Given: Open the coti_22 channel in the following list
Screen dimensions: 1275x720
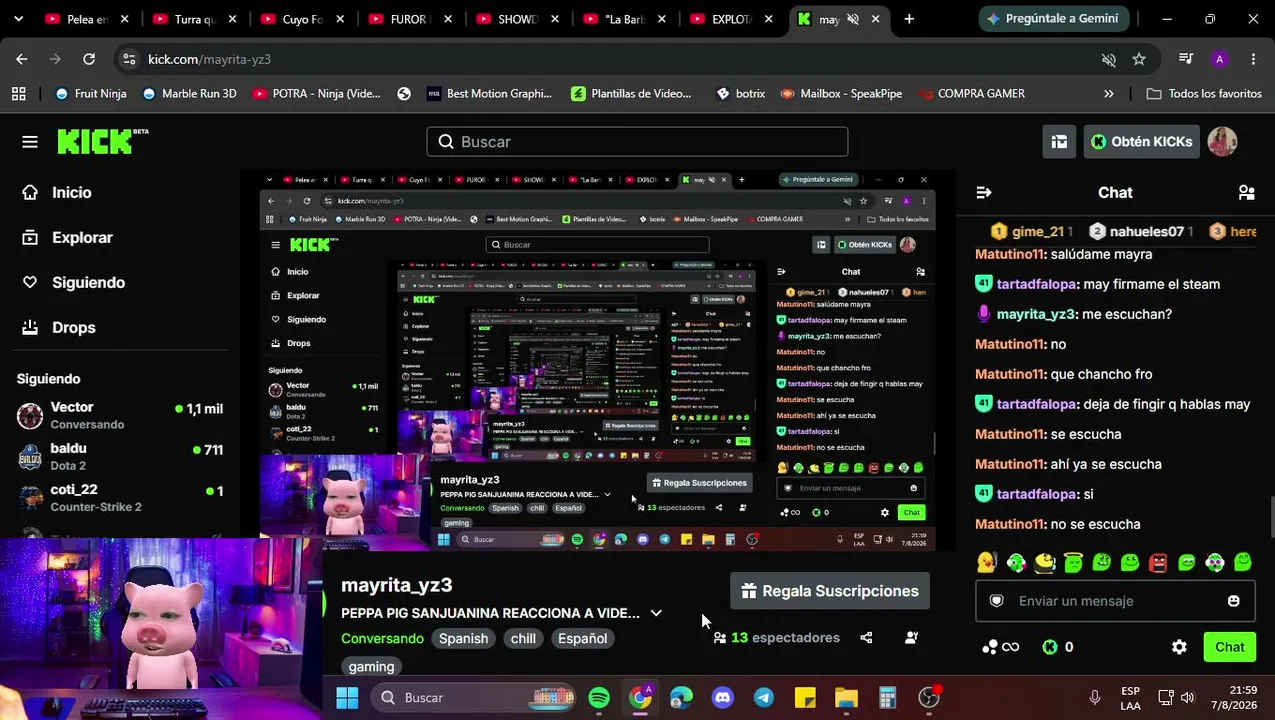Looking at the screenshot, I should [120, 497].
